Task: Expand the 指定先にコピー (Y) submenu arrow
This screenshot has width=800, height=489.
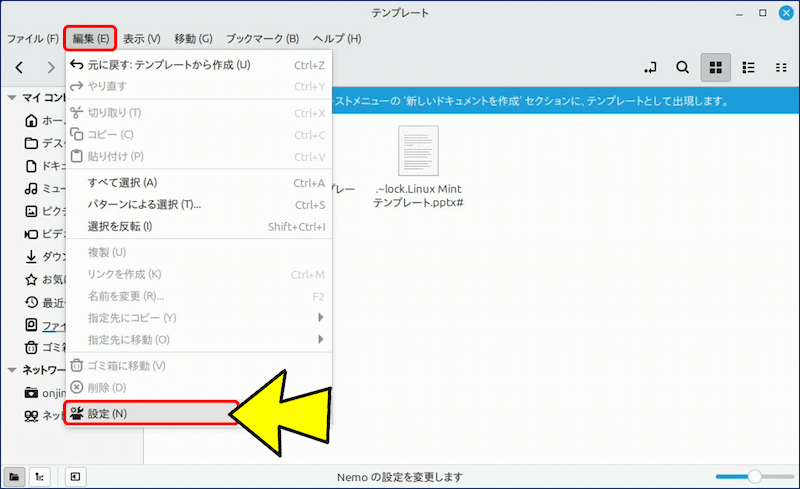Action: coord(320,317)
